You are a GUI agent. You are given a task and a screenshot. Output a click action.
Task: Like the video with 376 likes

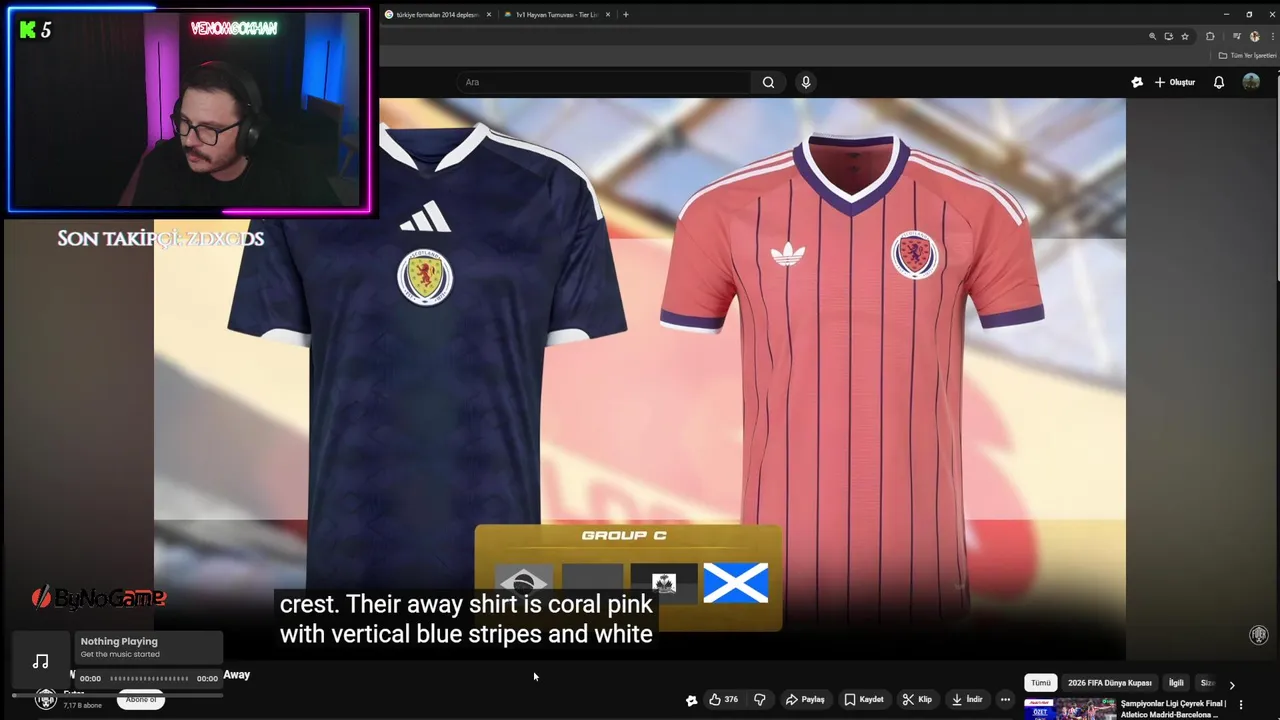723,700
